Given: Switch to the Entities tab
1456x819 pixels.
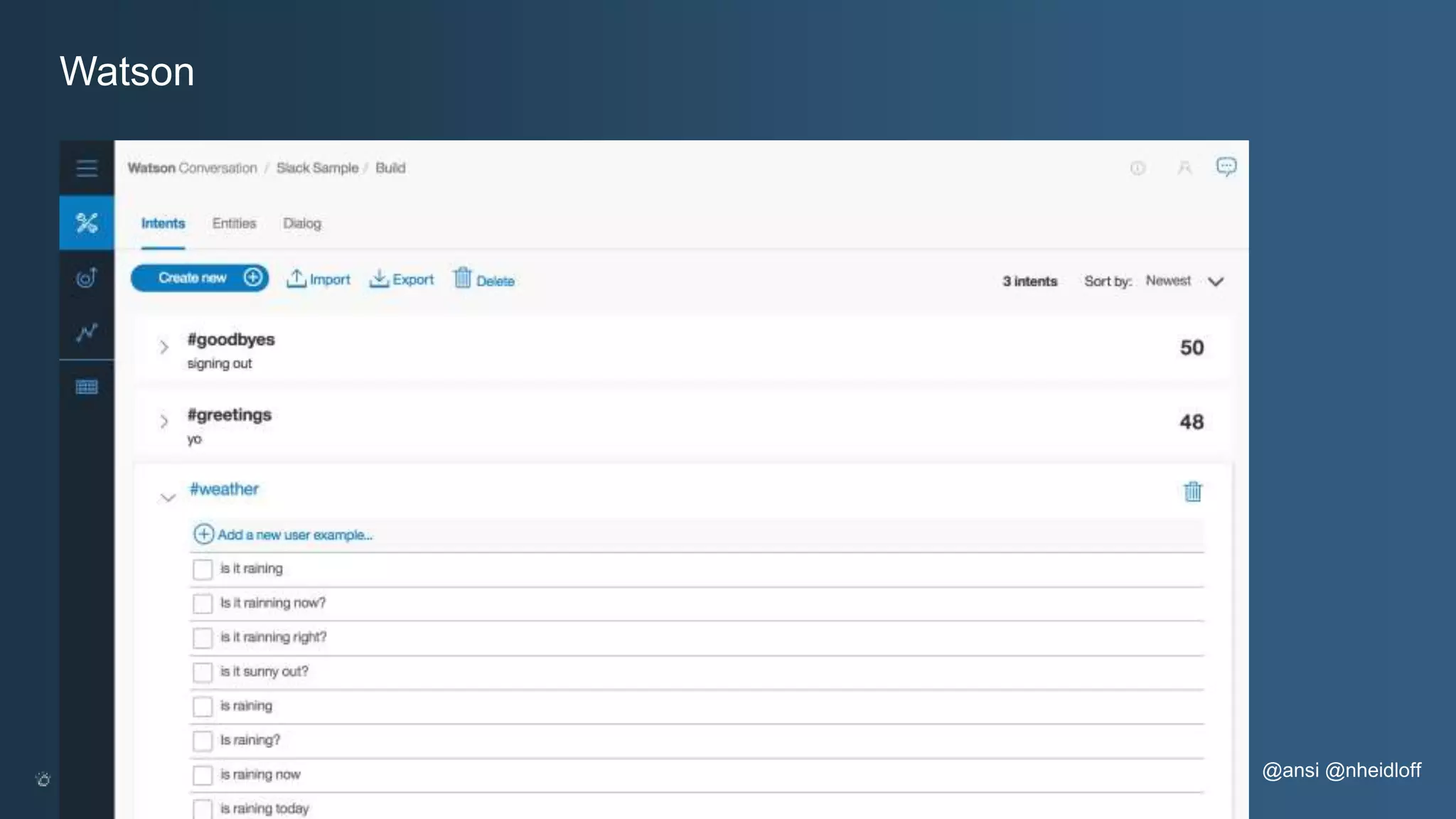Looking at the screenshot, I should pyautogui.click(x=234, y=223).
